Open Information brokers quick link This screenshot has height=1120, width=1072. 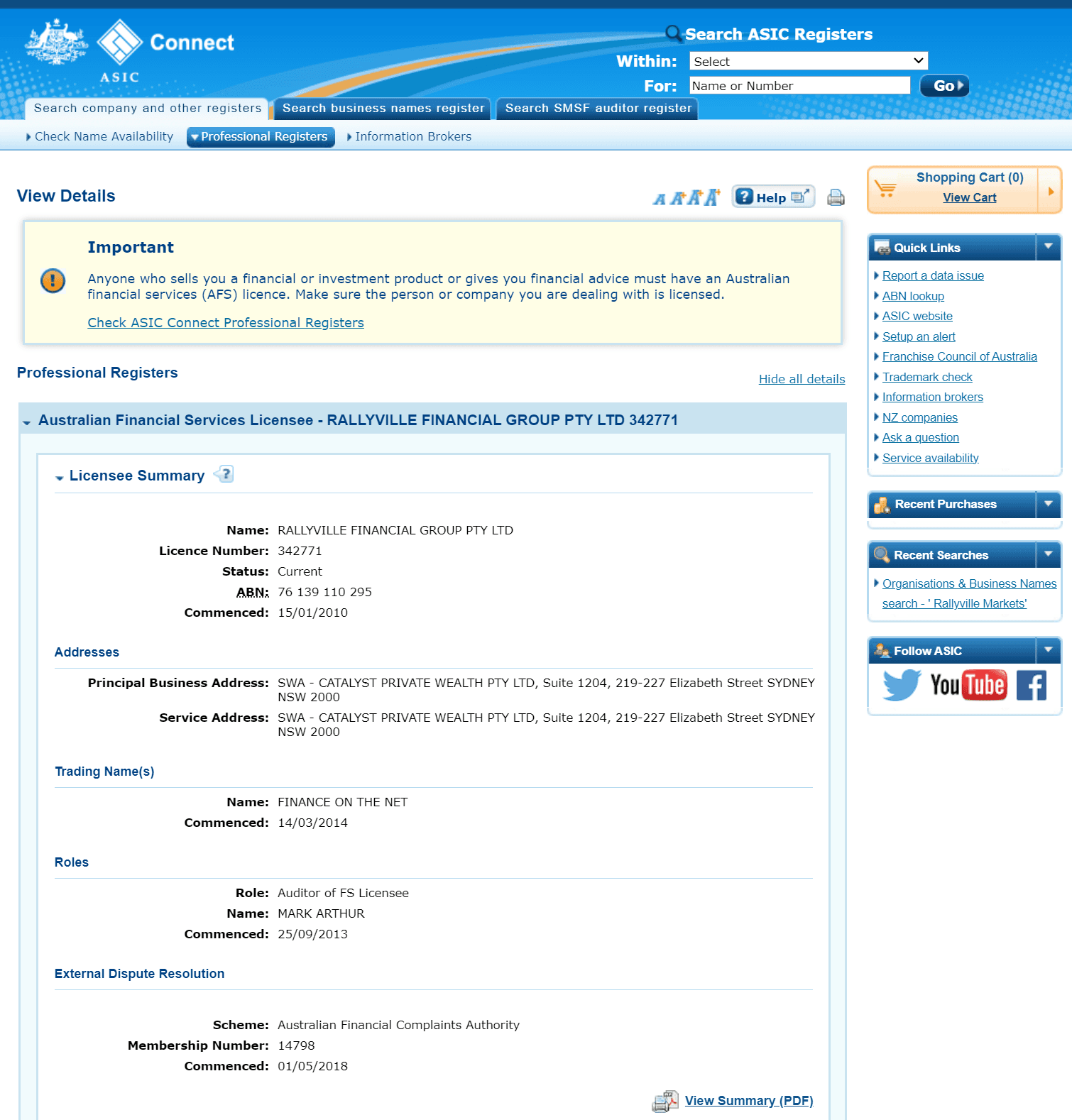click(x=933, y=397)
